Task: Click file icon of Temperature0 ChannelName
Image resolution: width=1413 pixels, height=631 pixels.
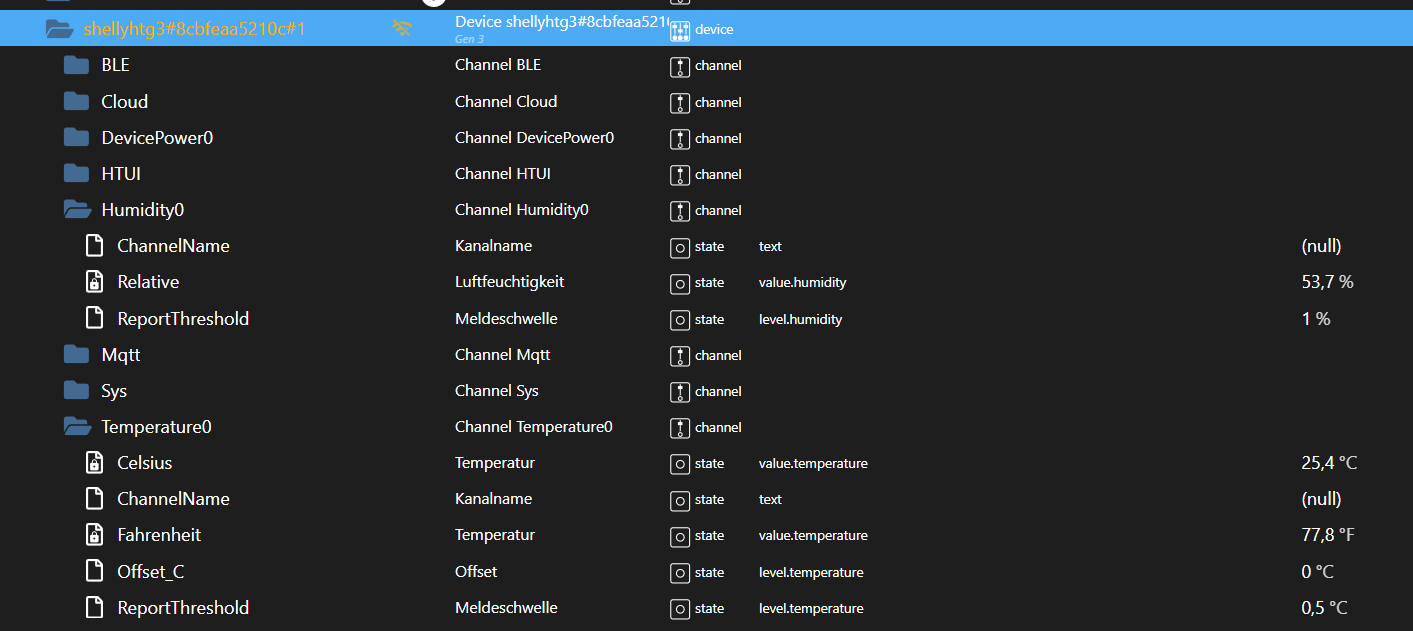Action: [x=94, y=498]
